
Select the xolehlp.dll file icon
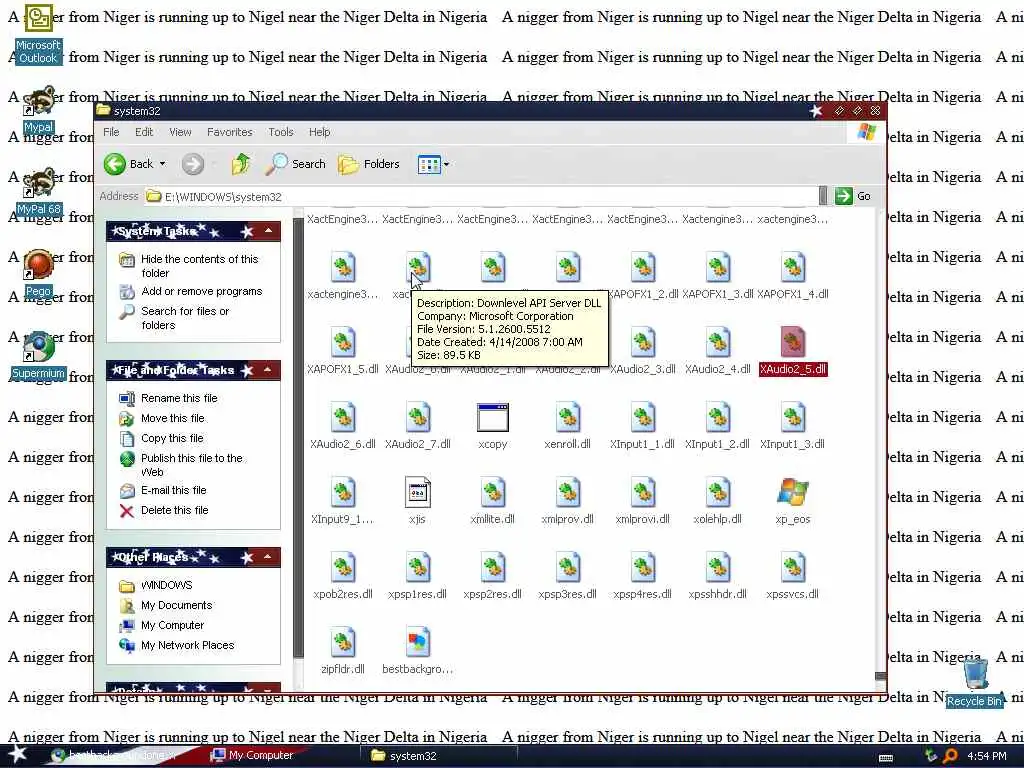click(718, 492)
